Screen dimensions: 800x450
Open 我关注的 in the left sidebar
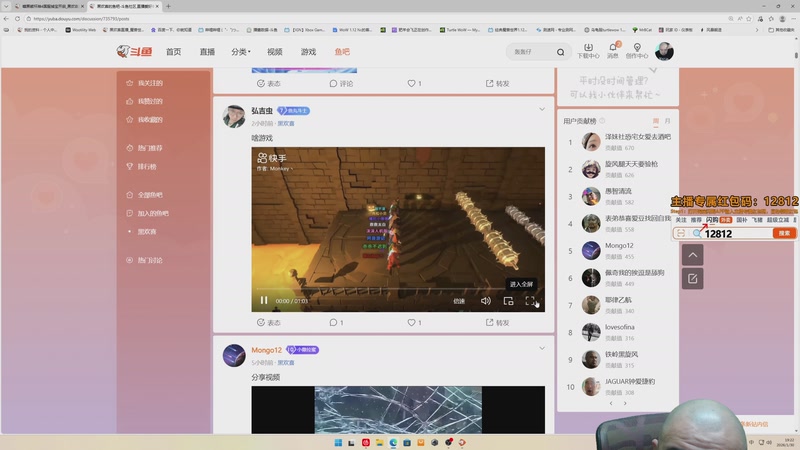[145, 83]
